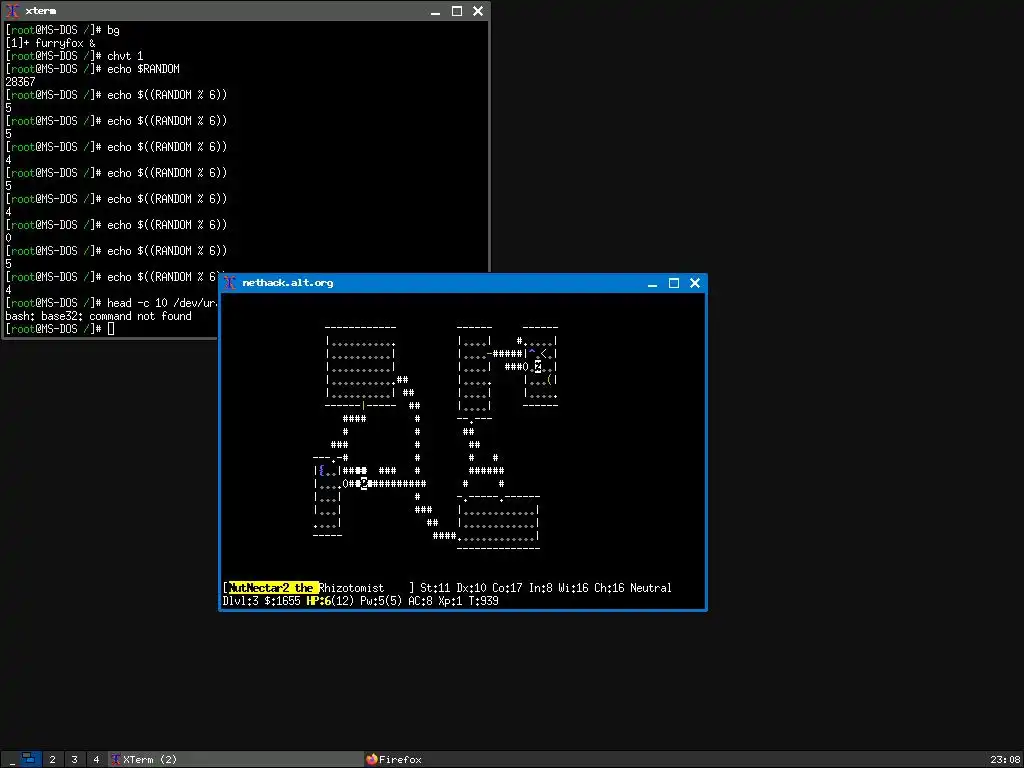Click the 'Wi:16' wisdom stat
This screenshot has width=1024, height=768.
(x=573, y=588)
